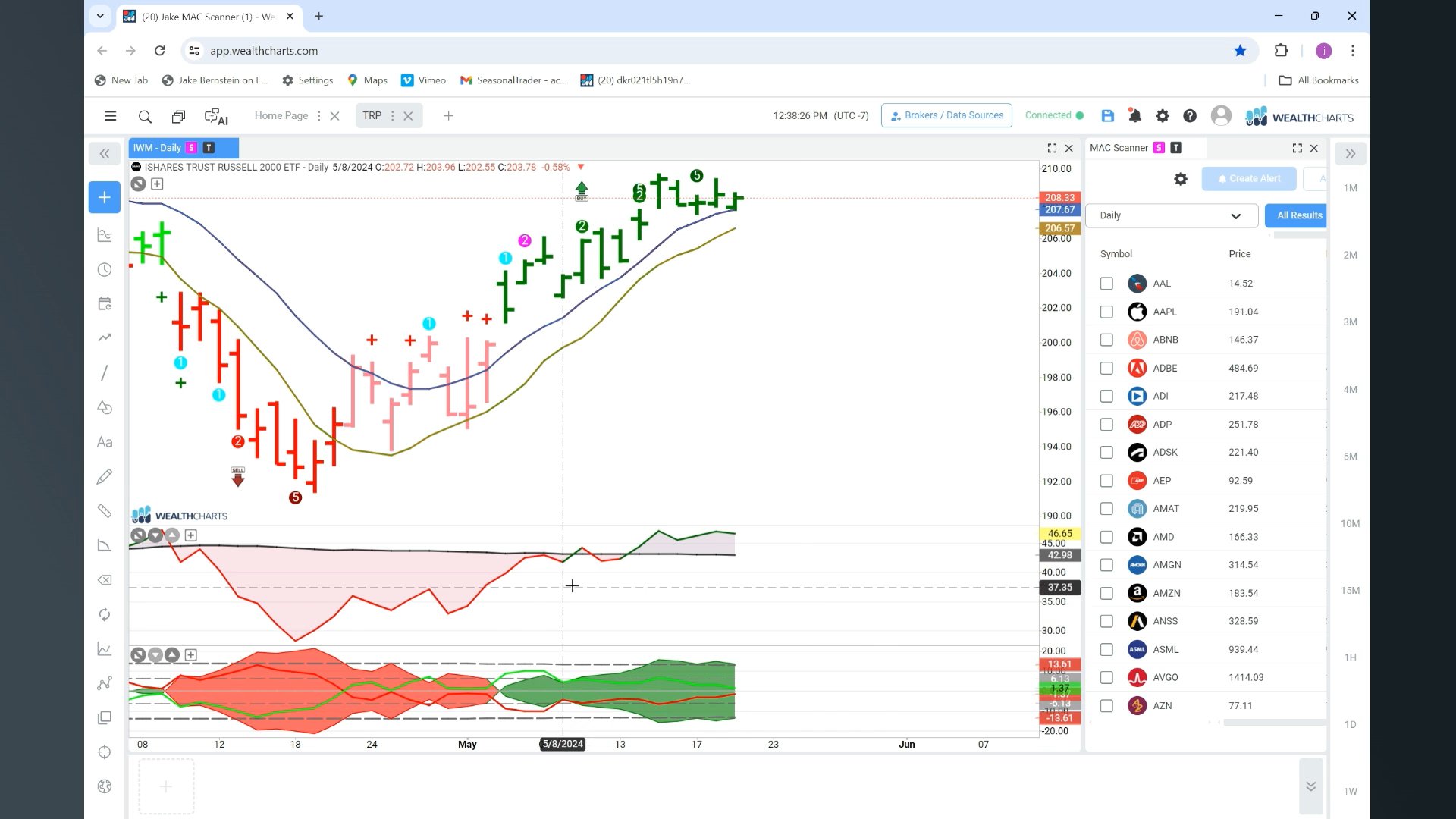Select the IWM - Daily chart tab
Image resolution: width=1456 pixels, height=819 pixels.
point(184,148)
